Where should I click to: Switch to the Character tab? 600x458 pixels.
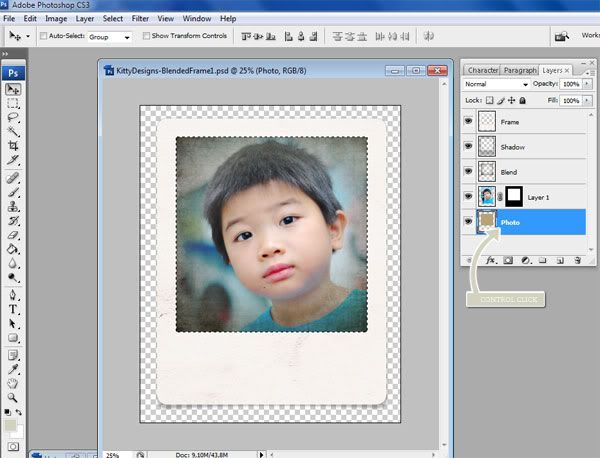[x=482, y=70]
